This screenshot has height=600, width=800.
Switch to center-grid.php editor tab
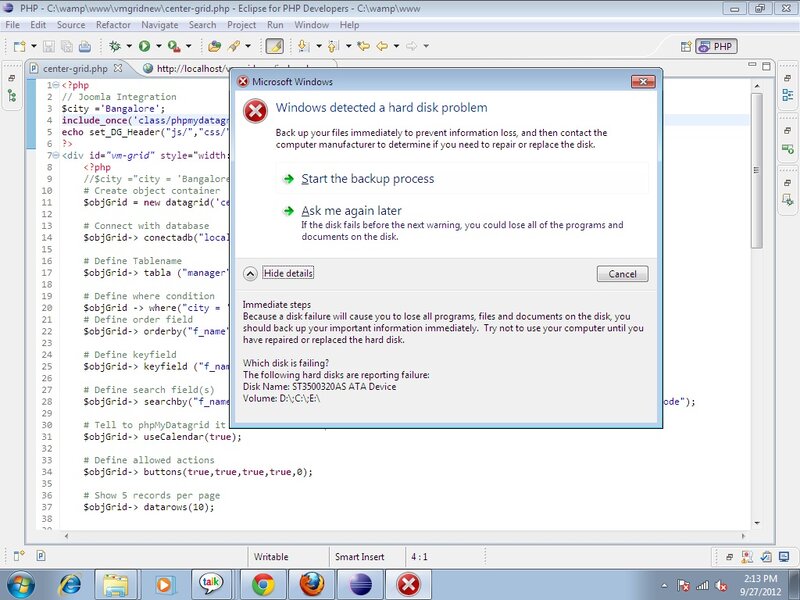click(x=74, y=68)
